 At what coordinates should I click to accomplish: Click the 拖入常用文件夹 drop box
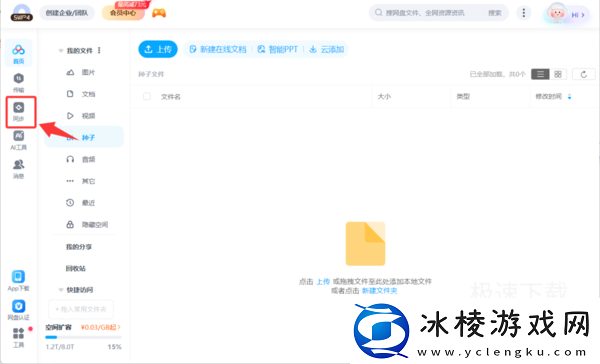pos(81,309)
